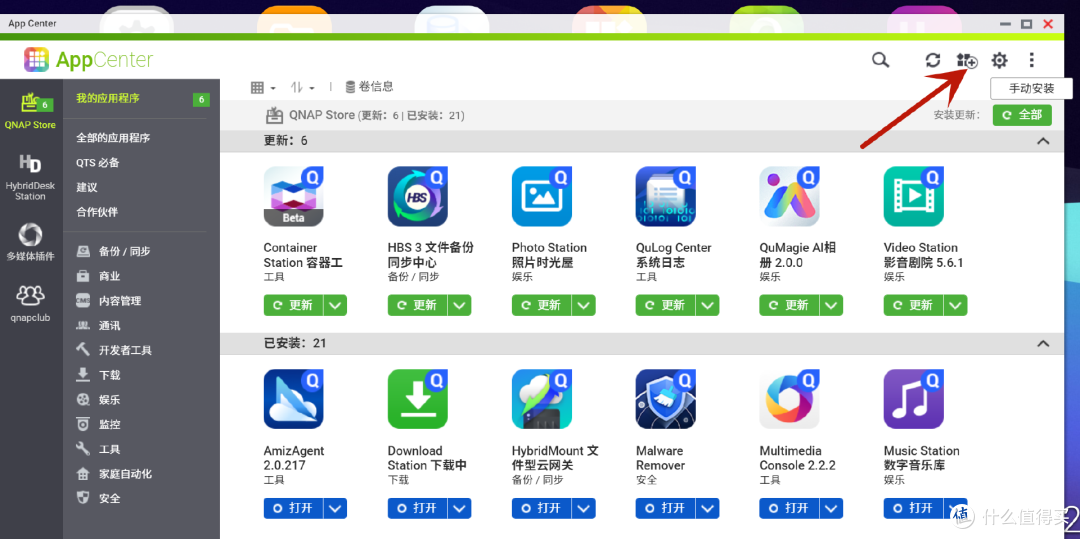Click Multimedia Console app icon

(789, 399)
